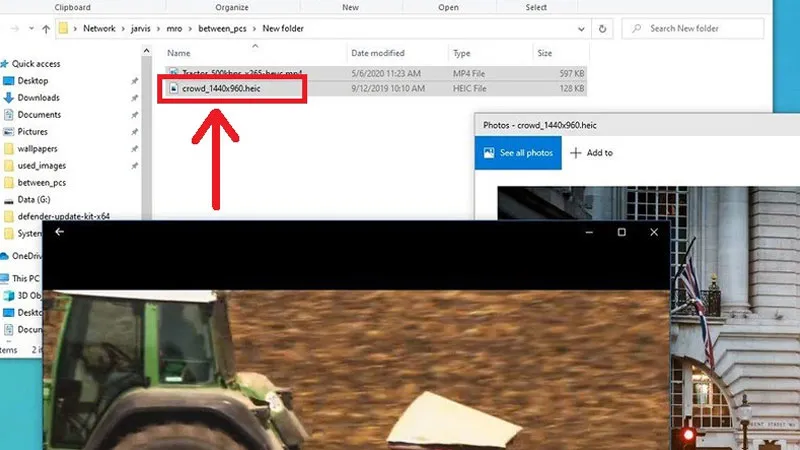
Task: Open the Downloads folder in sidebar
Action: pos(38,97)
